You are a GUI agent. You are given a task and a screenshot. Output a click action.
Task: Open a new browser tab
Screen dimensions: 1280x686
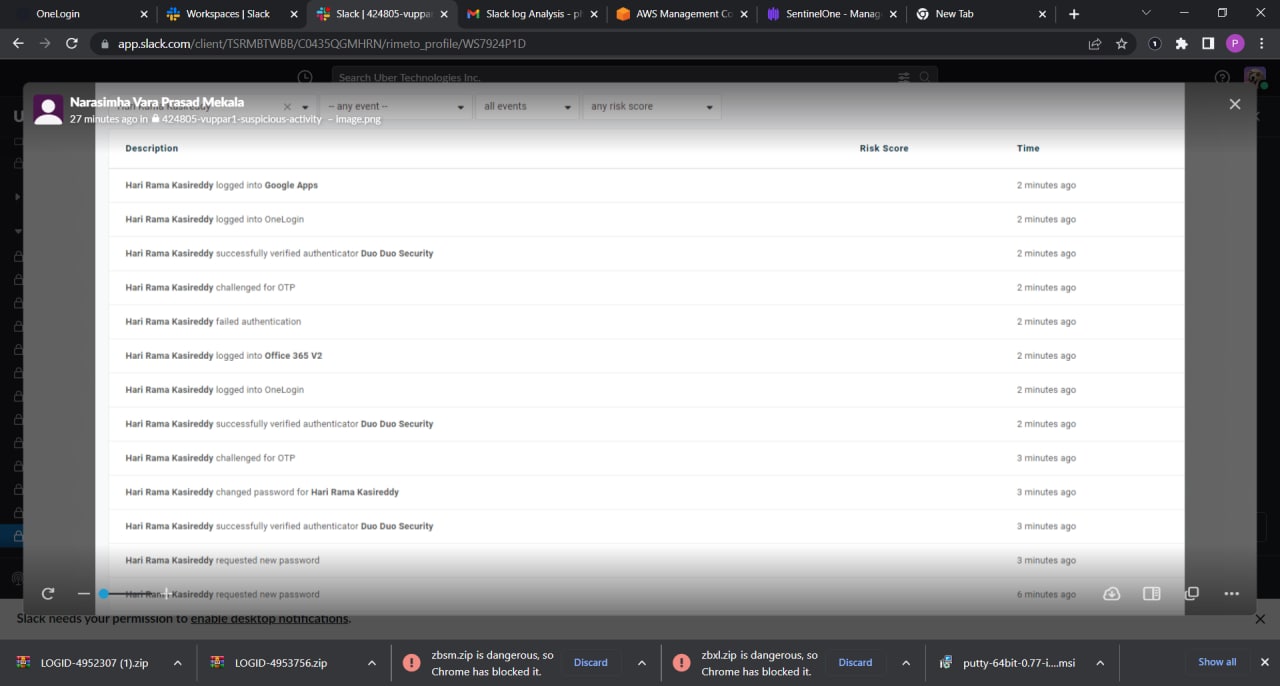point(1074,14)
